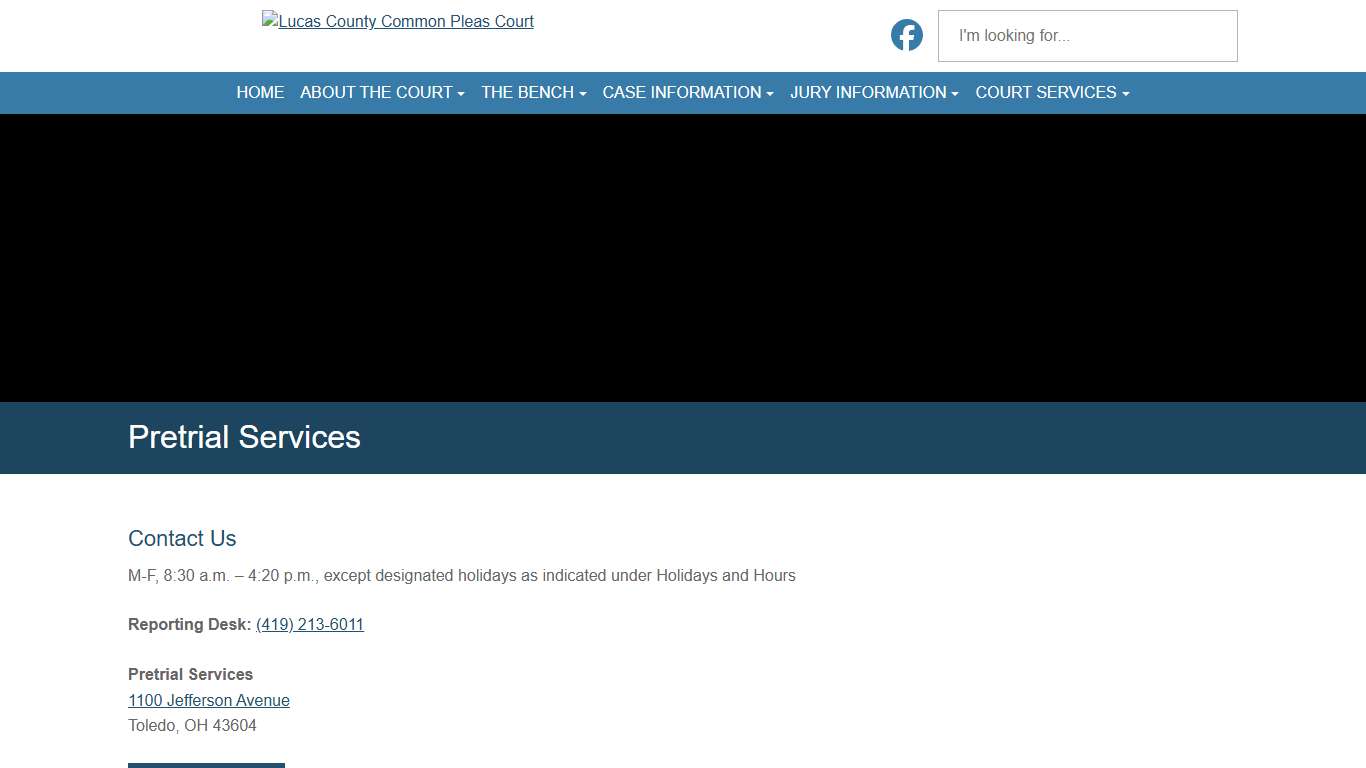Click the caret arrow beside Jury Information
Image resolution: width=1366 pixels, height=768 pixels.
[x=955, y=94]
